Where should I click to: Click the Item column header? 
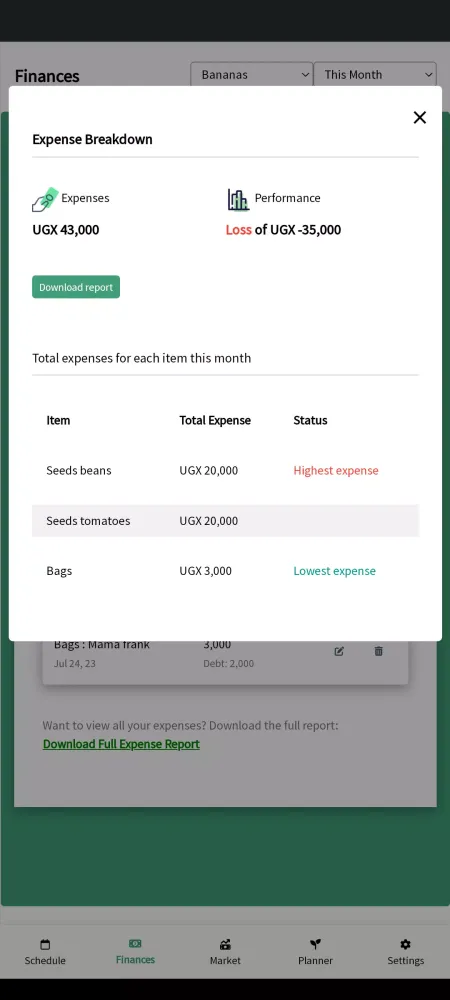pos(58,420)
